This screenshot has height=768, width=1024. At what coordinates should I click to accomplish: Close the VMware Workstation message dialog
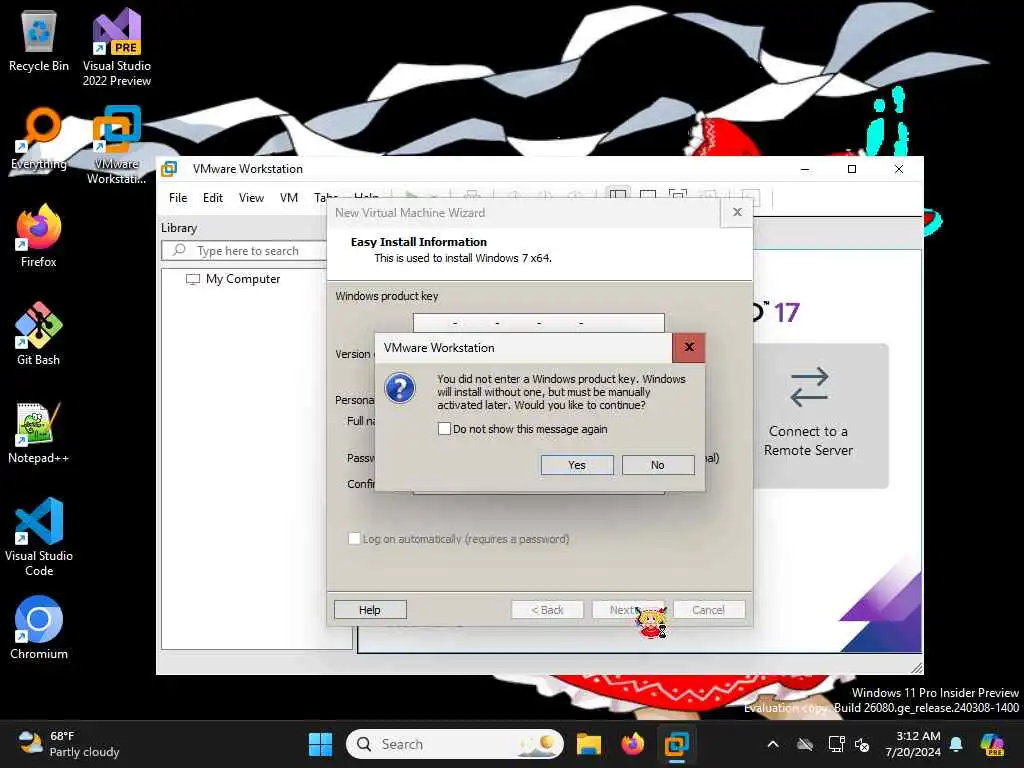(x=688, y=347)
